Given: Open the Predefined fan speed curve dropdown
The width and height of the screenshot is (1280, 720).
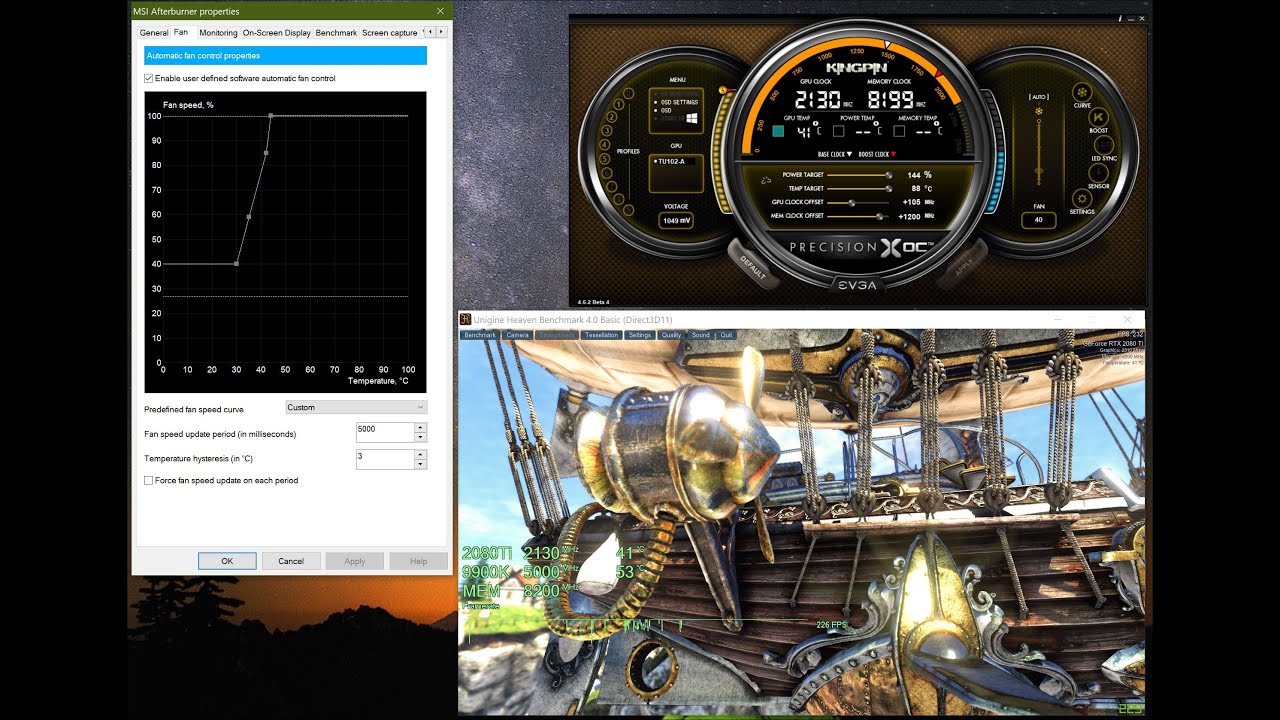Looking at the screenshot, I should (356, 407).
